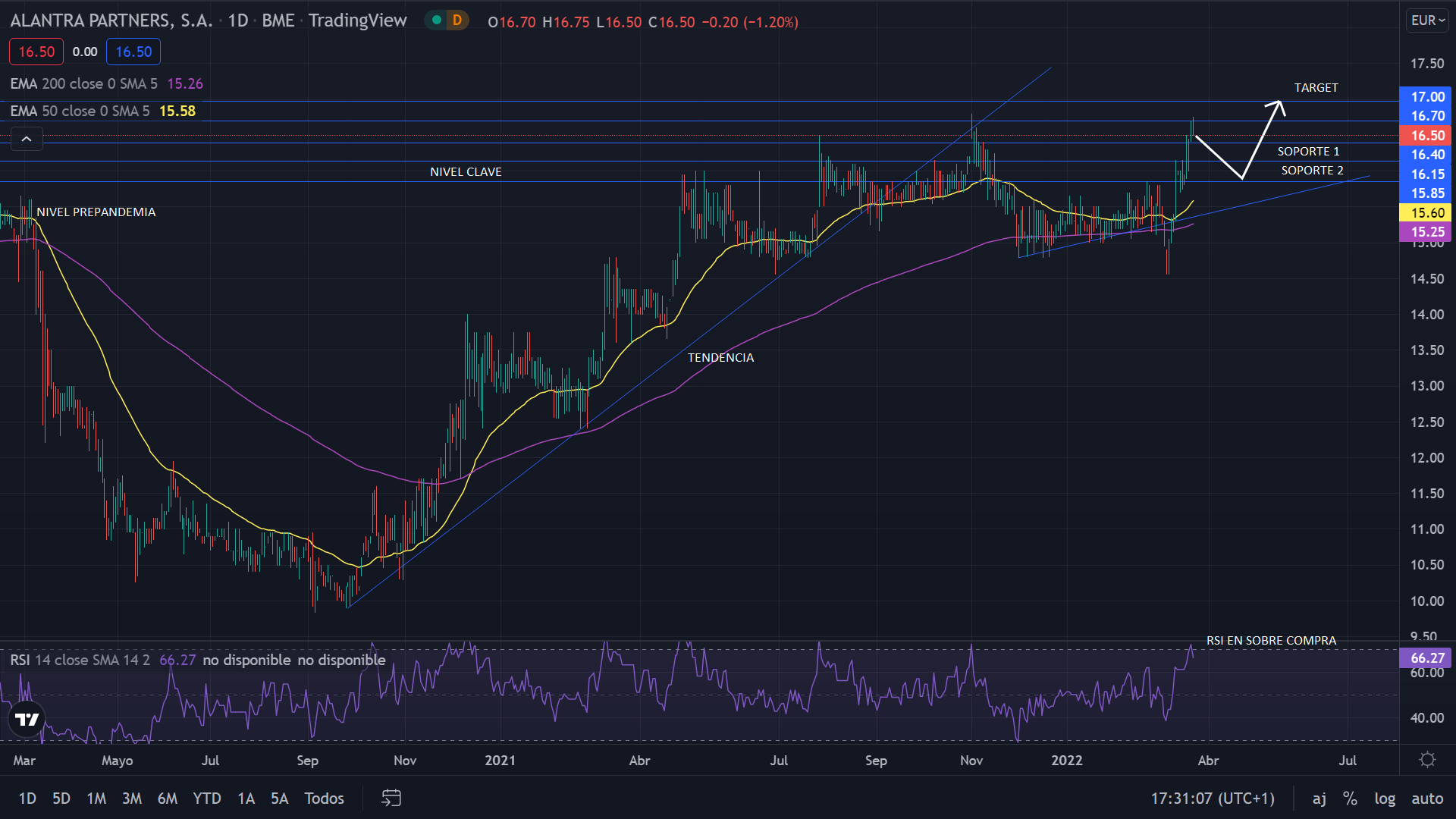Open chart settings gear icon
1456x819 pixels.
tap(1427, 760)
